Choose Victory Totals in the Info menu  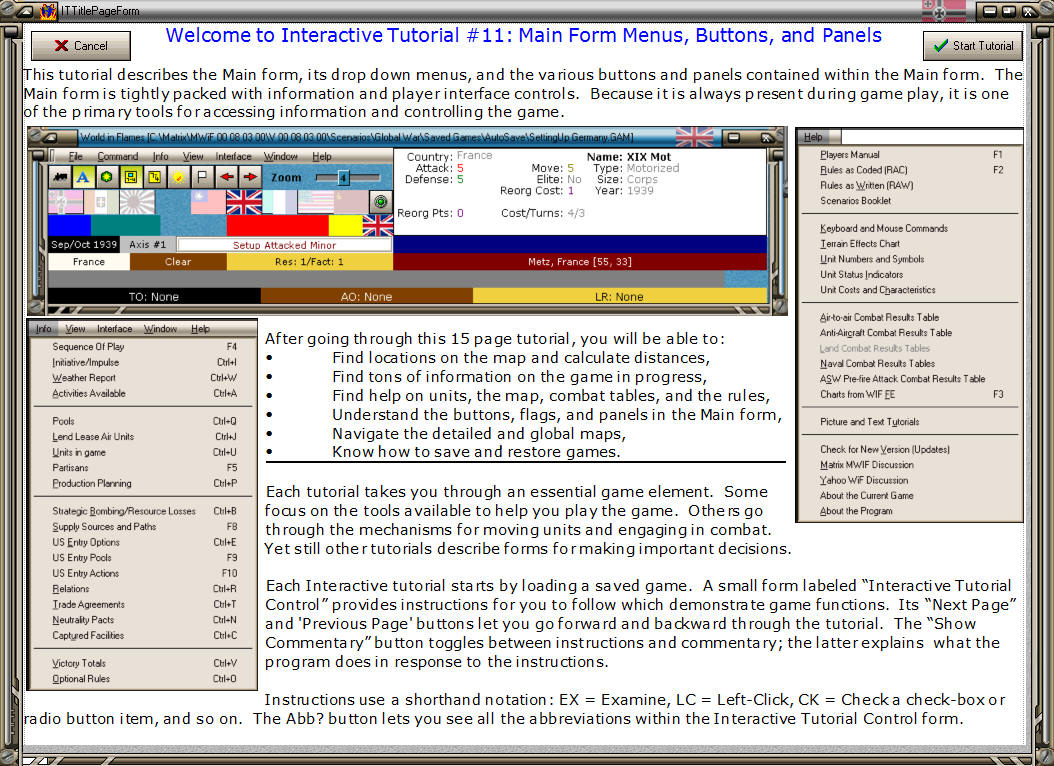pos(143,663)
